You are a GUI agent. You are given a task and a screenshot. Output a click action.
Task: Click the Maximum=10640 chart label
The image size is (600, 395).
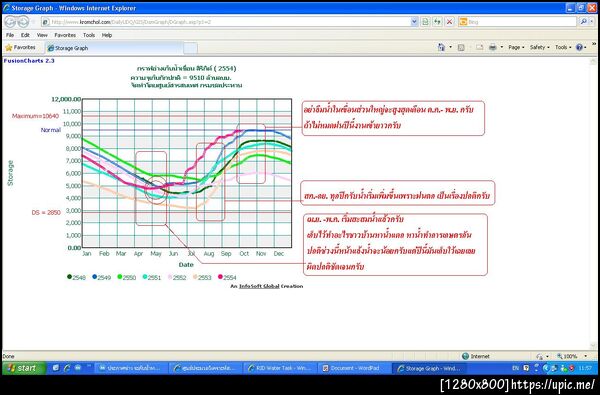tap(36, 116)
